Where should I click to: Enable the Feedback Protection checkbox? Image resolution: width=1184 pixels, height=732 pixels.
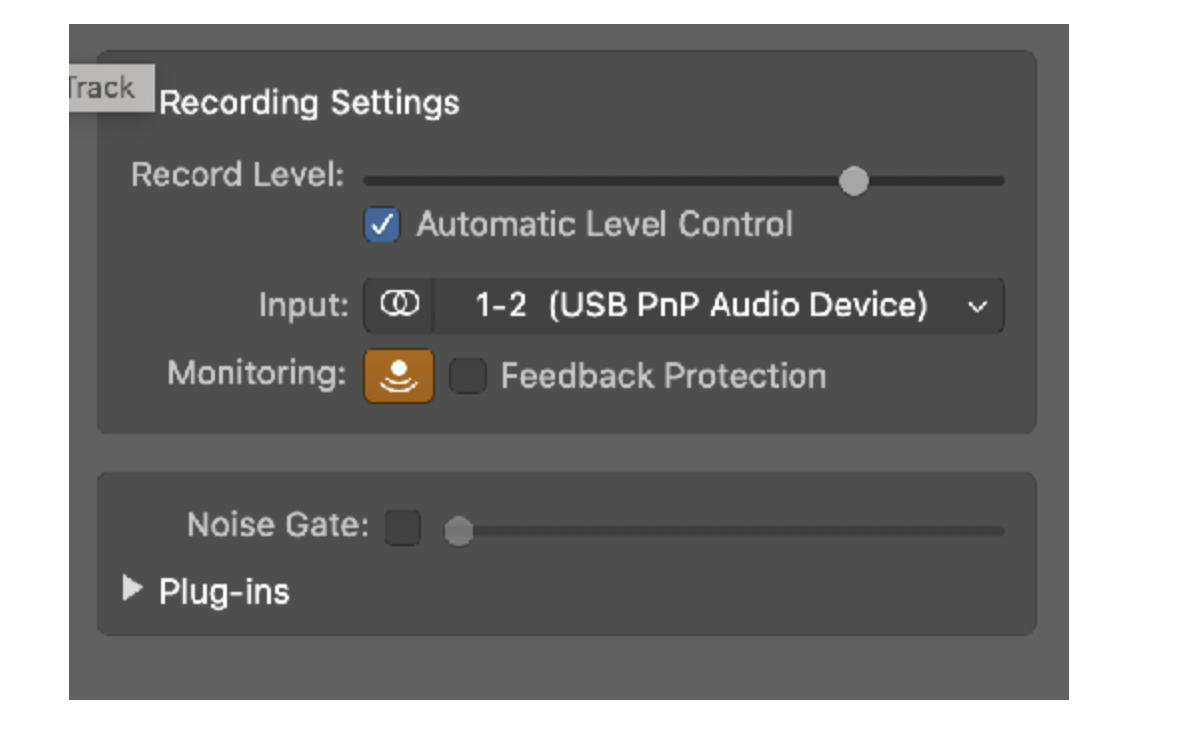[x=467, y=376]
